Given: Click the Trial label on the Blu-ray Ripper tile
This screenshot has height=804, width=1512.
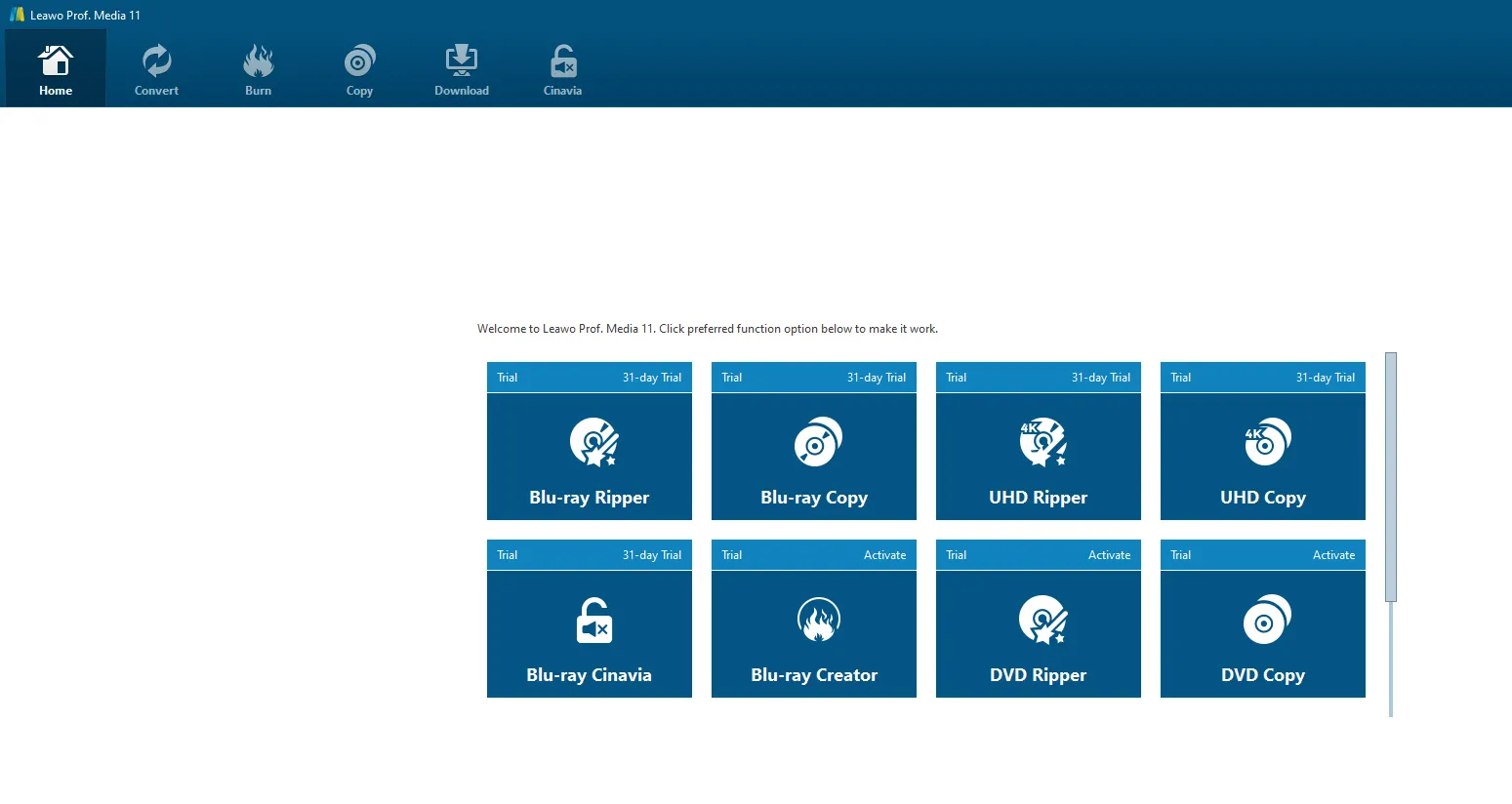Looking at the screenshot, I should point(508,378).
